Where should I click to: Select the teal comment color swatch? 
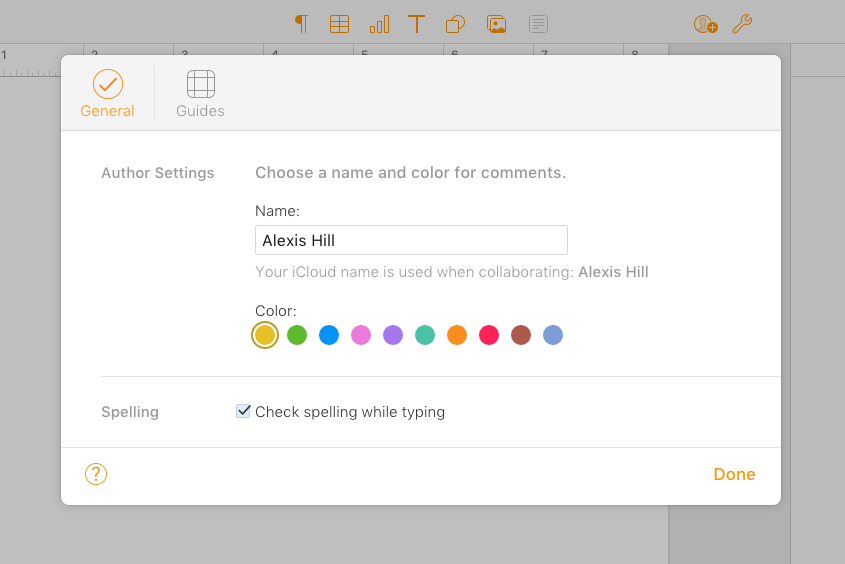click(x=425, y=335)
